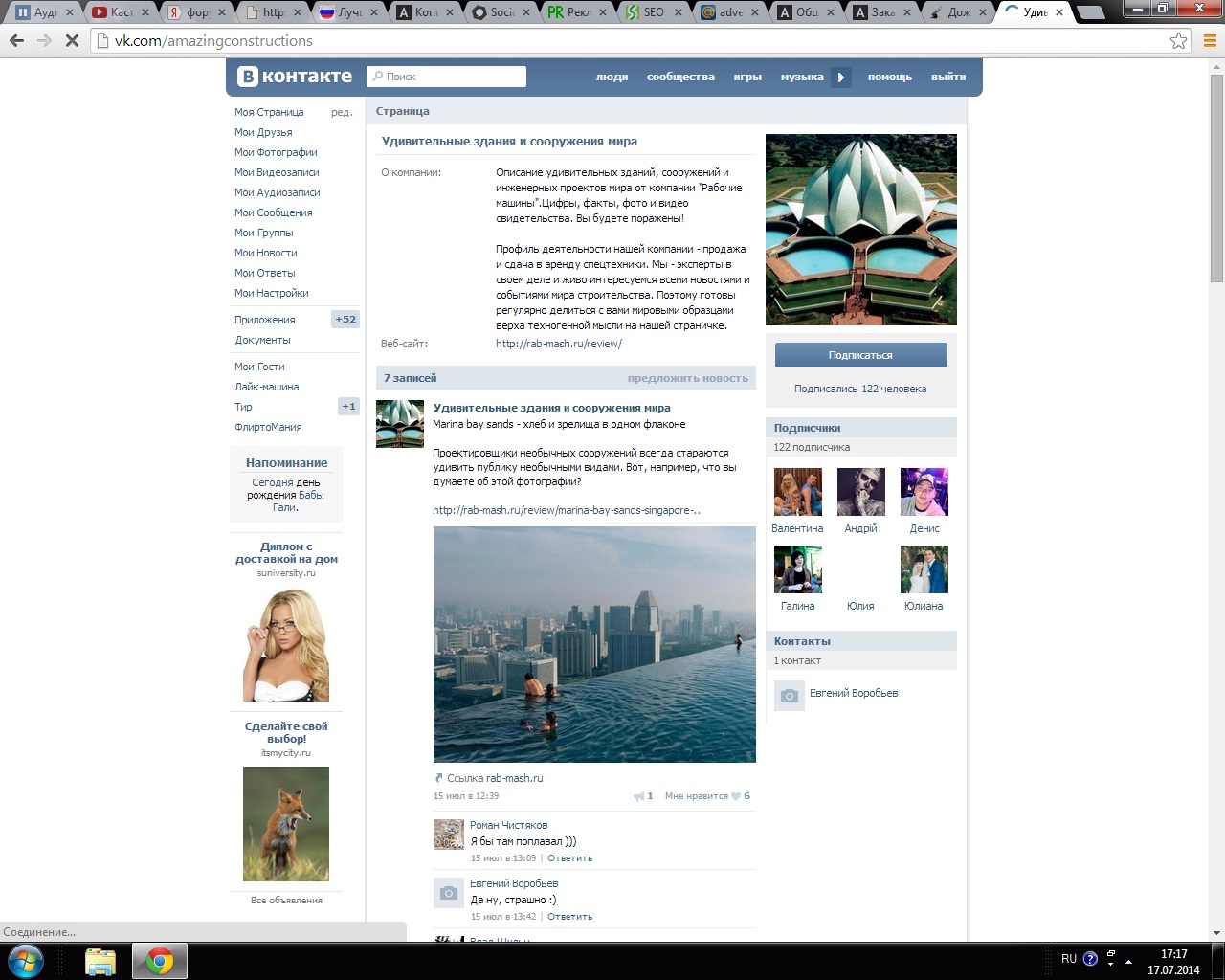The image size is (1225, 980).
Task: Show hidden tray icons arrow
Action: 1128,961
